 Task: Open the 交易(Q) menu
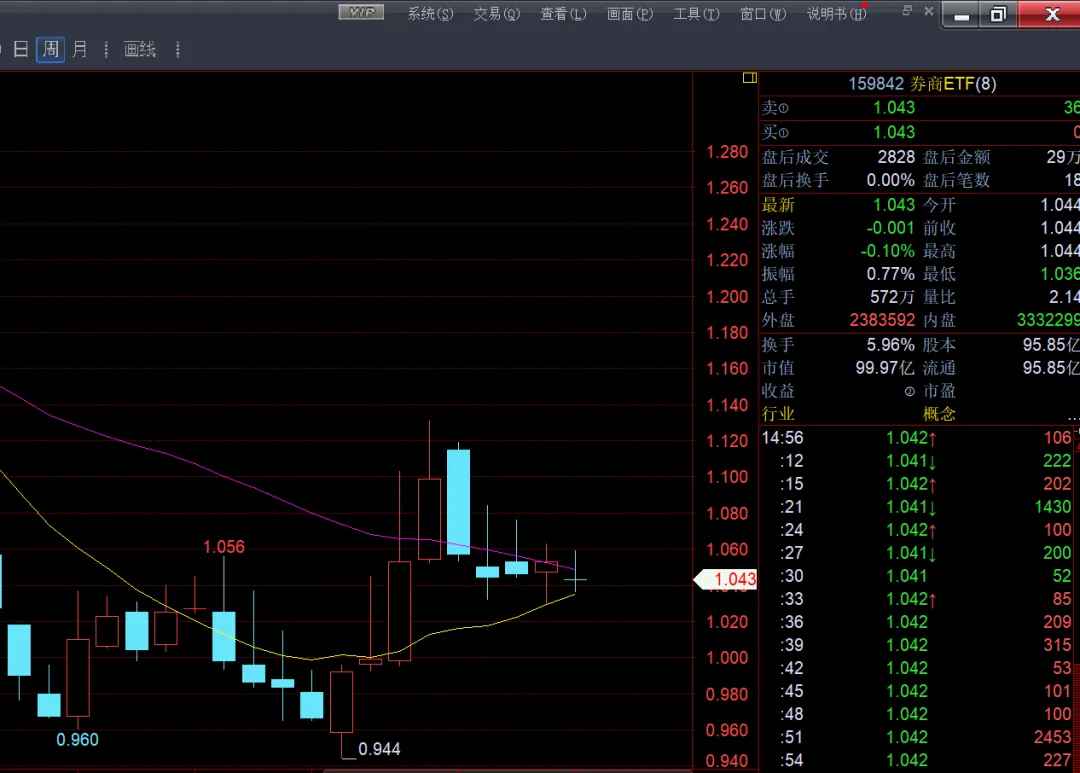point(497,14)
